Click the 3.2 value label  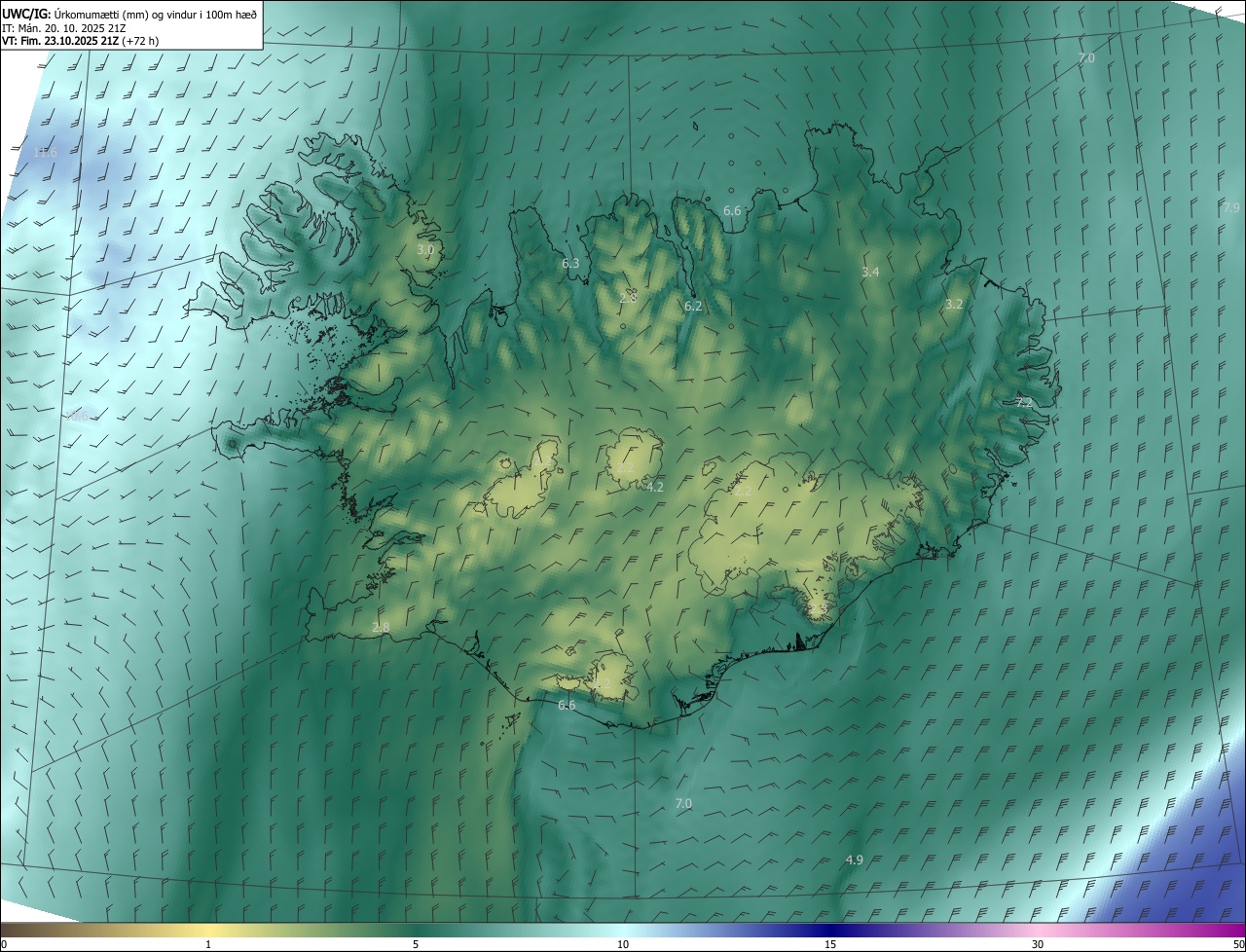coord(954,304)
